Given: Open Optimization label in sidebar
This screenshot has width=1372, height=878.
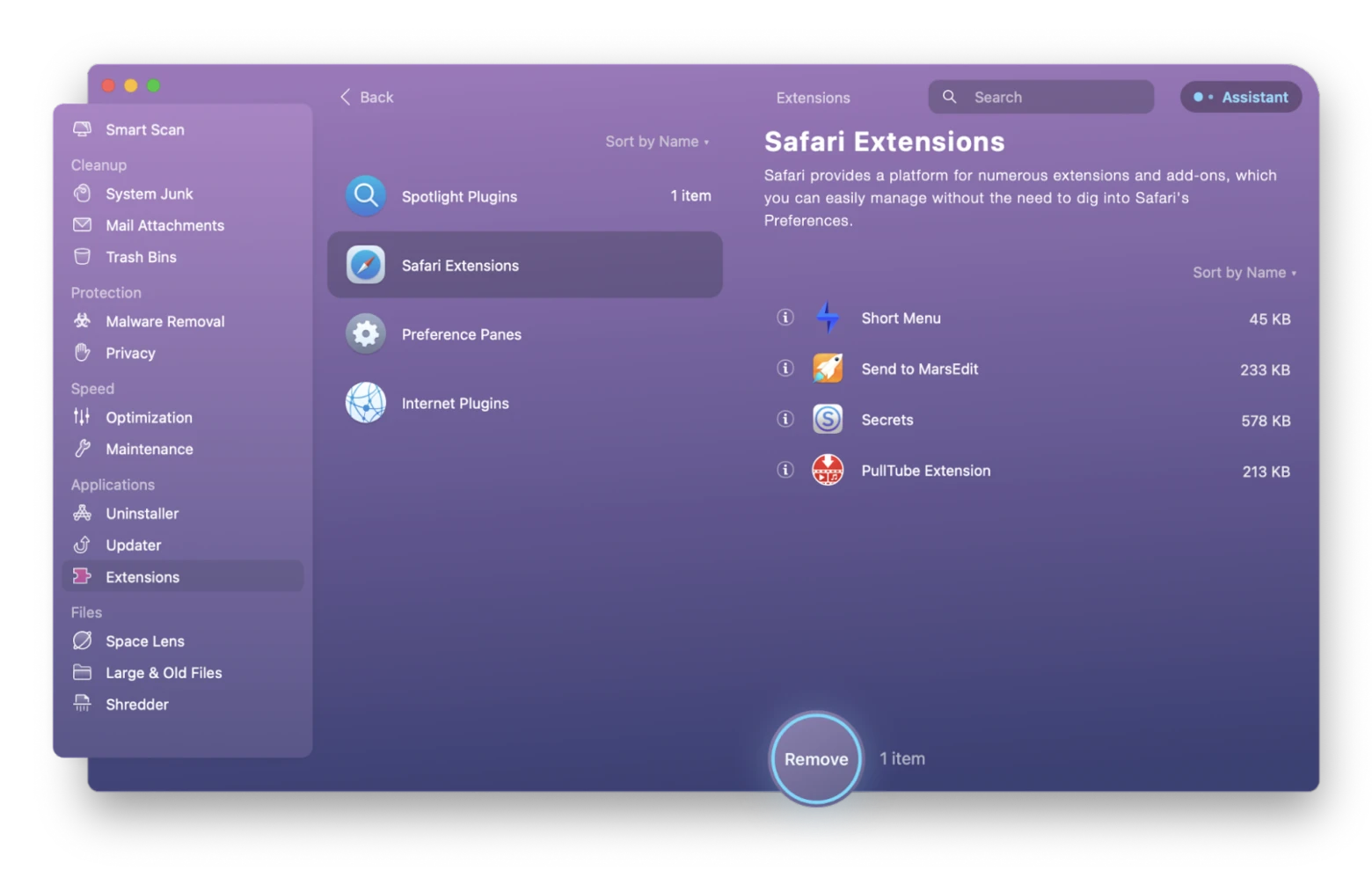Looking at the screenshot, I should (x=149, y=417).
